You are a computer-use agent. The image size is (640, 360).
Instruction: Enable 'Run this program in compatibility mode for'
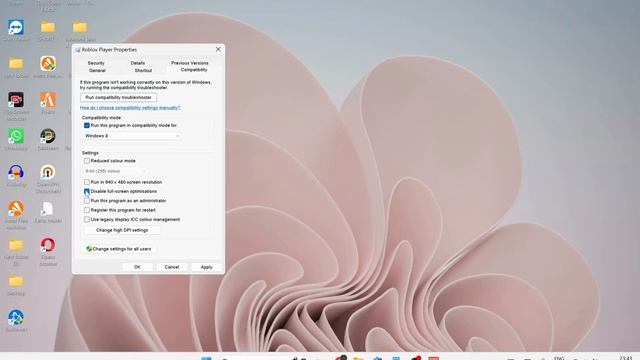coord(87,125)
